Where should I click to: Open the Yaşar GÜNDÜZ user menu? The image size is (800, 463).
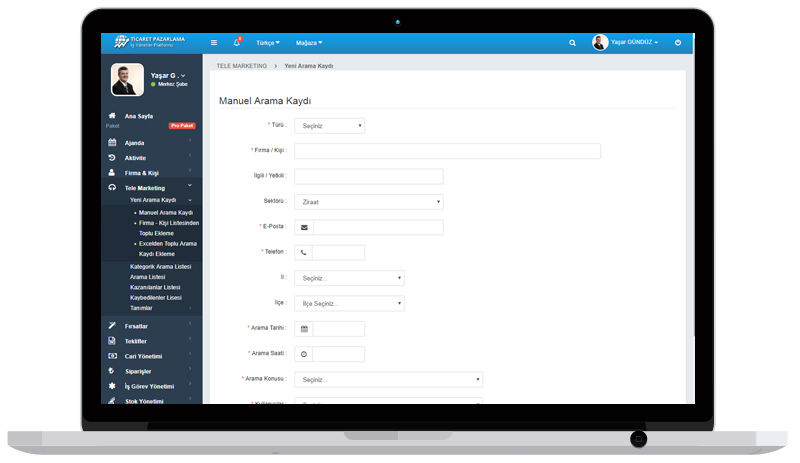pyautogui.click(x=634, y=42)
